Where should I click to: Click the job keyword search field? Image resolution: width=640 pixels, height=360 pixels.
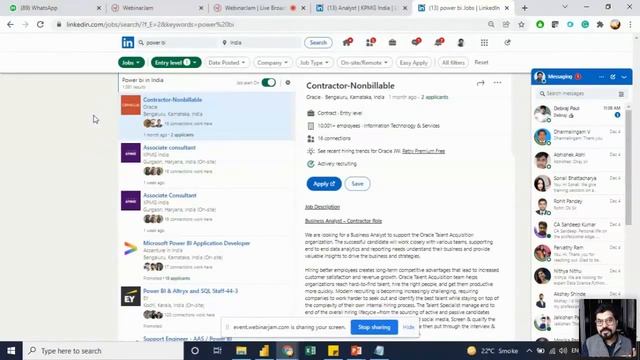pyautogui.click(x=178, y=42)
